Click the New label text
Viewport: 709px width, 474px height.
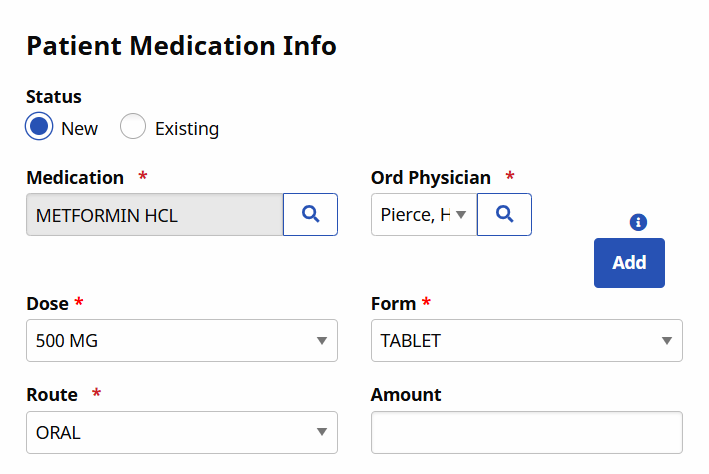click(80, 129)
